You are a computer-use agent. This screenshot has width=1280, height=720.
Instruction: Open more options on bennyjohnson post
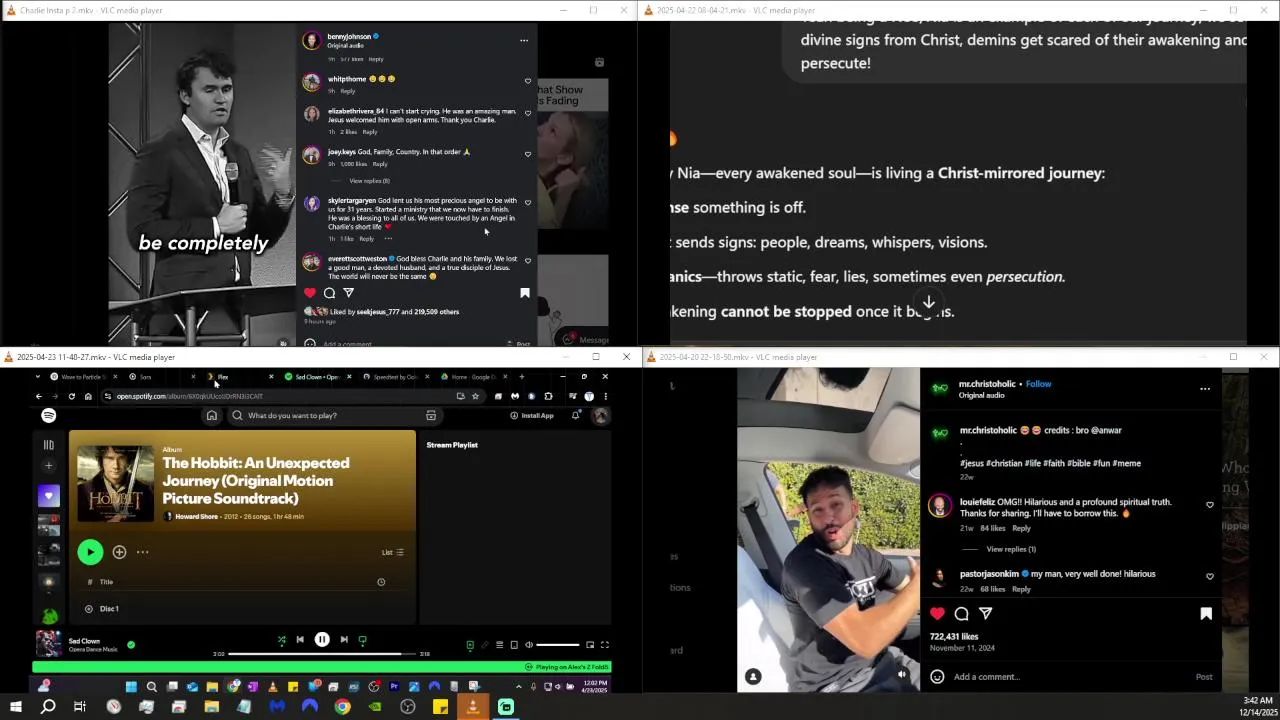coord(523,41)
